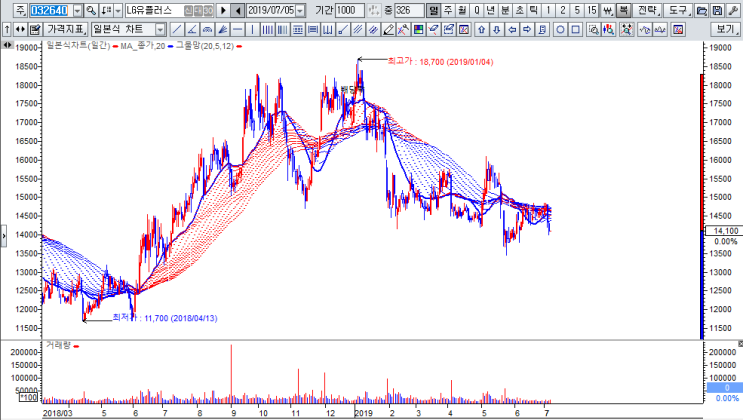Click the horizontal expand arrows icon
The image size is (743, 420).
20,30
